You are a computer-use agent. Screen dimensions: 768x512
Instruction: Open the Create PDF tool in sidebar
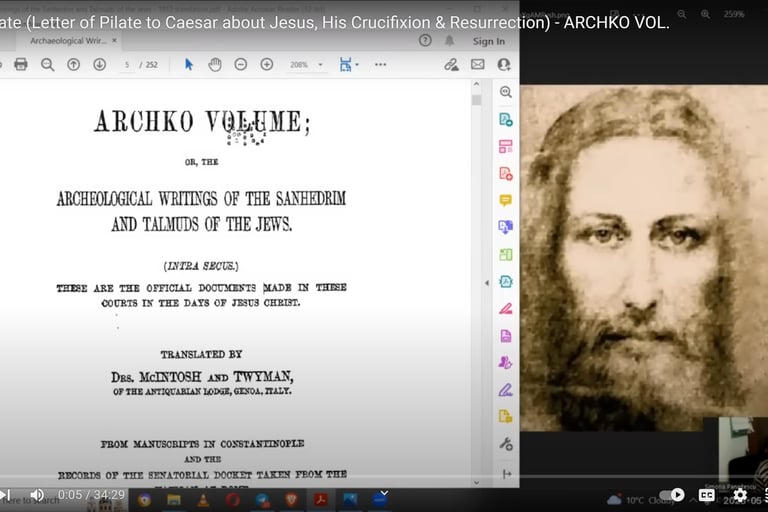(x=505, y=173)
